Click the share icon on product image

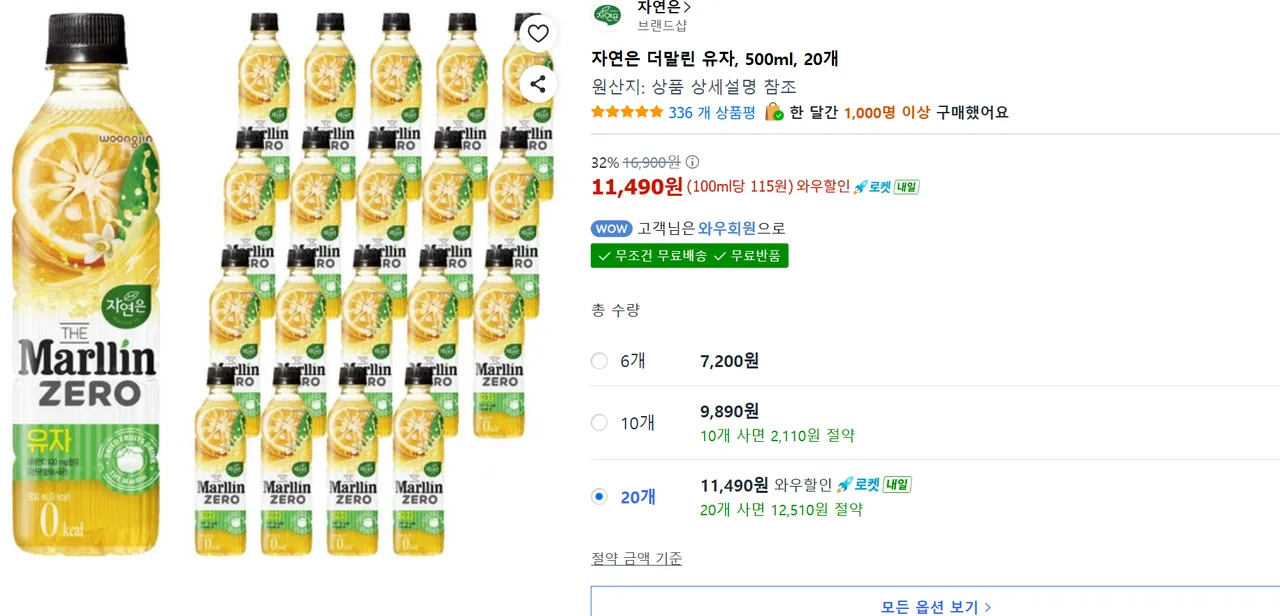tap(538, 84)
